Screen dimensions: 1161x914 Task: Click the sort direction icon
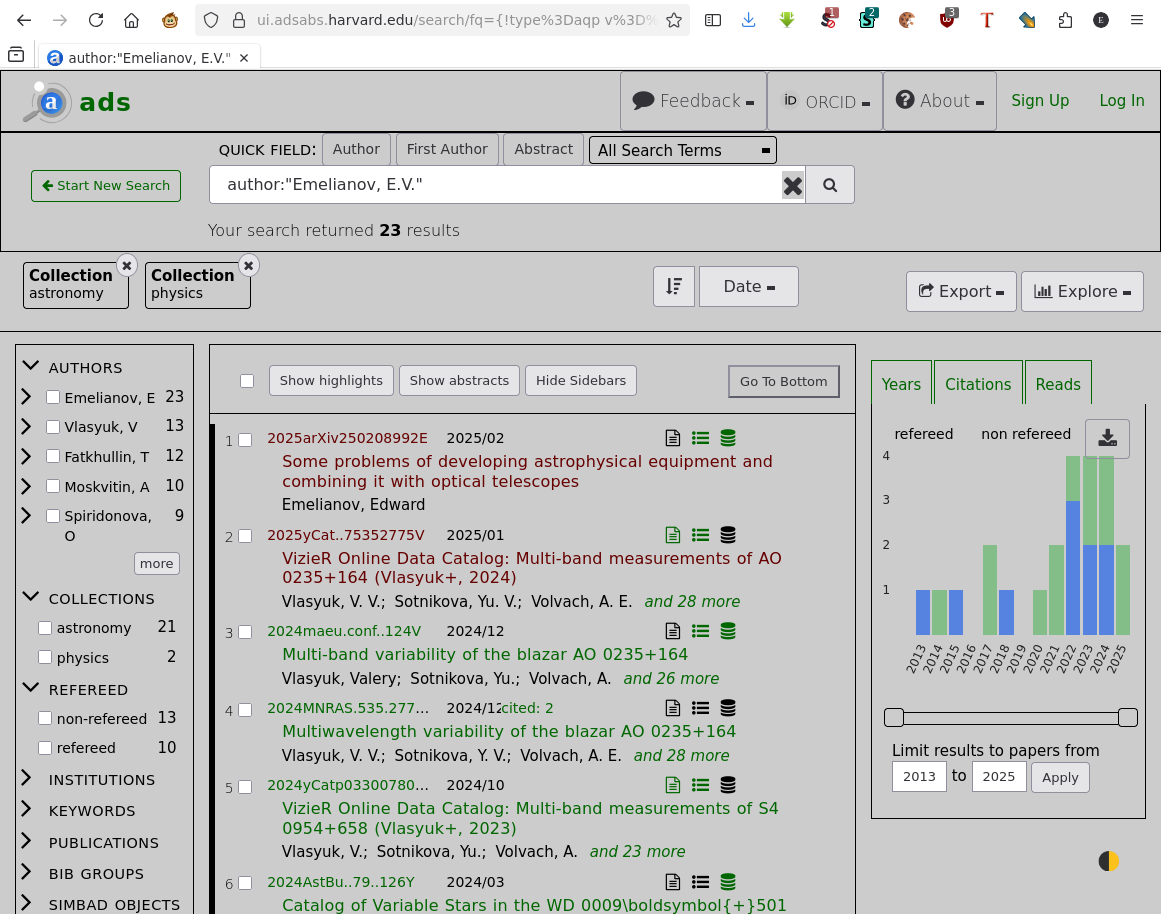click(674, 287)
